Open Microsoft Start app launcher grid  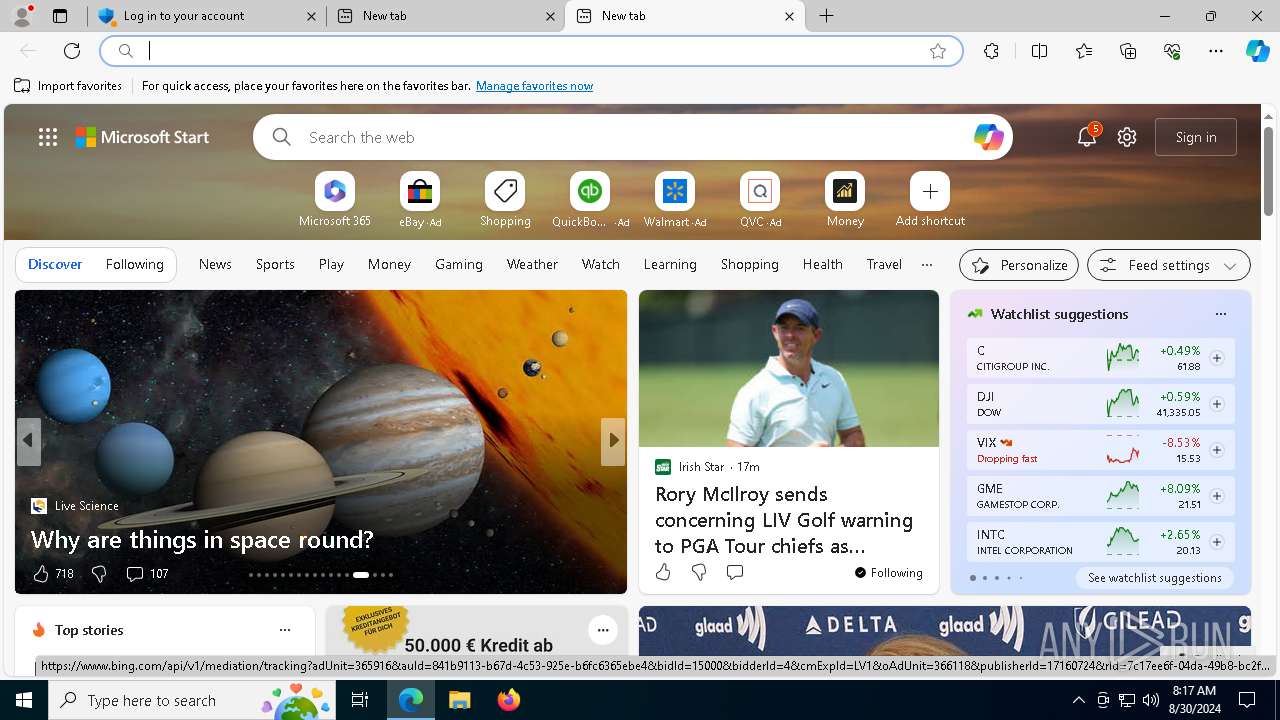click(48, 137)
